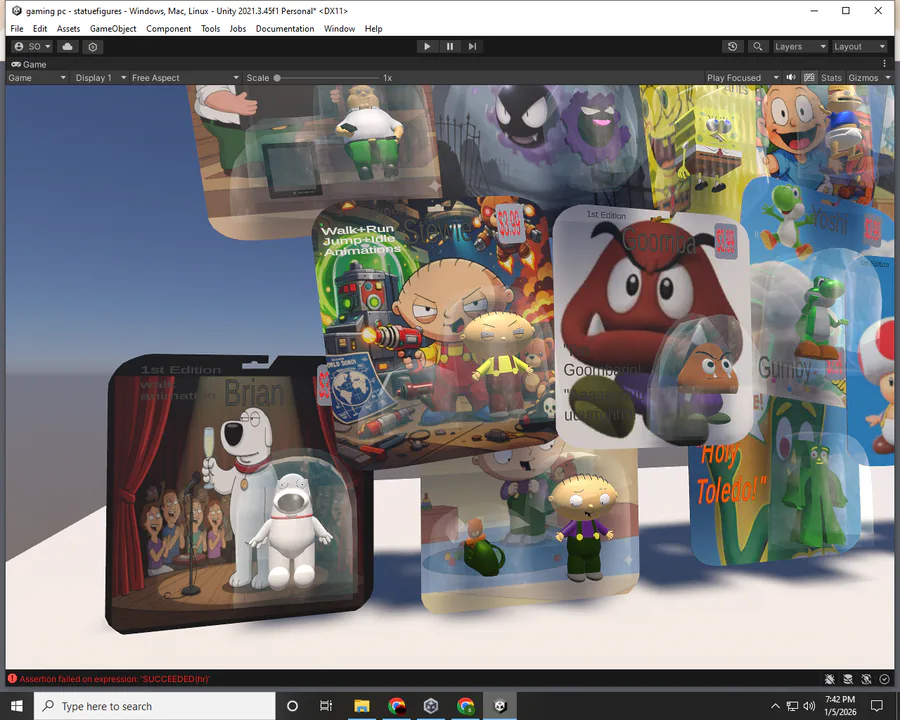Toggle the debugger bug icon in status bar
Image resolution: width=900 pixels, height=720 pixels.
point(829,679)
